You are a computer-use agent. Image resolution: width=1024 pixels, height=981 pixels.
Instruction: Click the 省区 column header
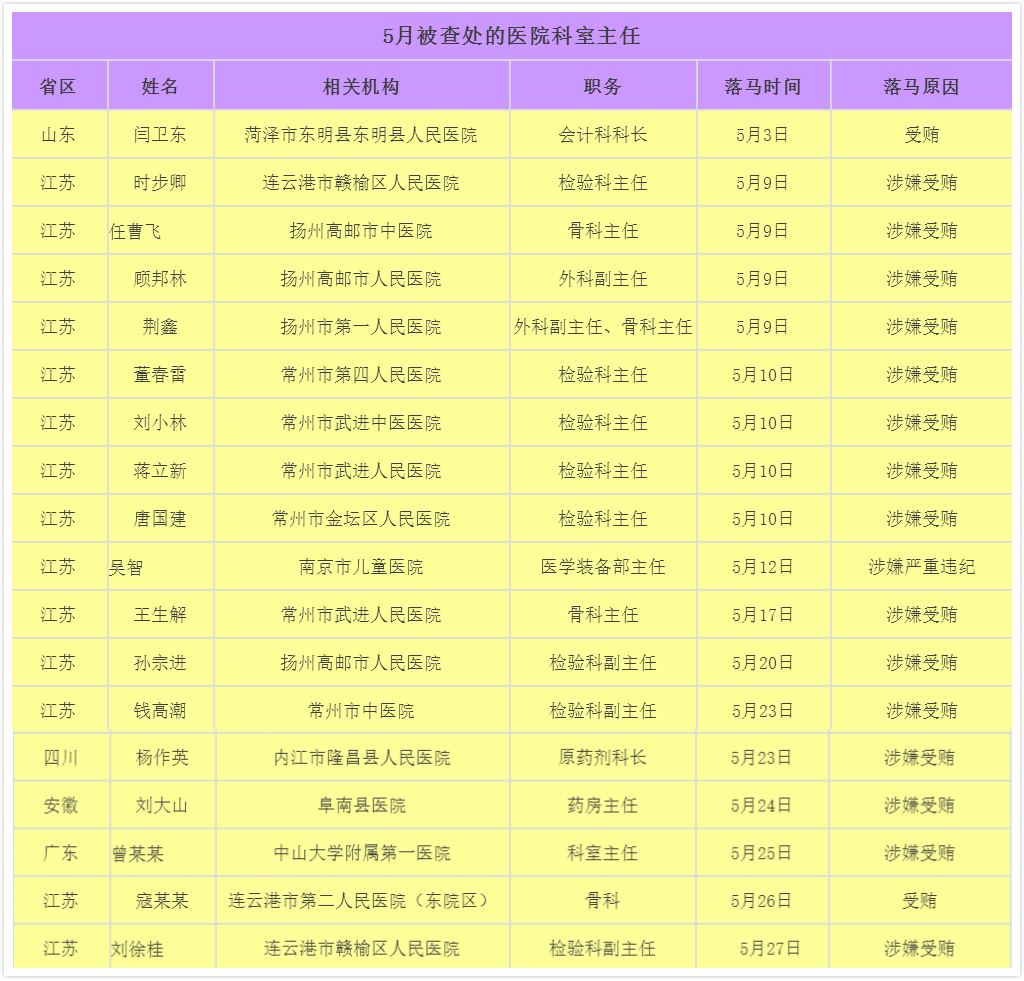click(x=58, y=86)
